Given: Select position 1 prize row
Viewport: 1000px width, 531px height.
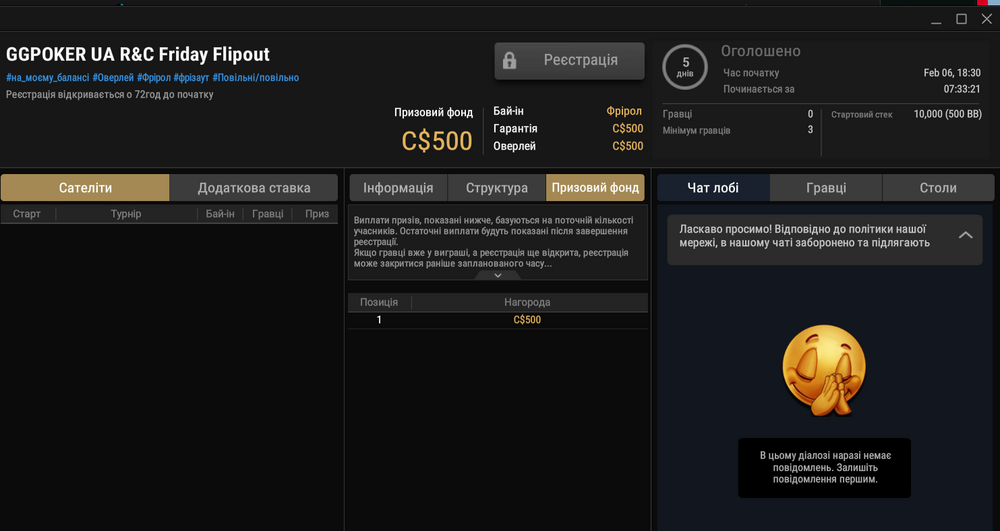Looking at the screenshot, I should click(497, 320).
